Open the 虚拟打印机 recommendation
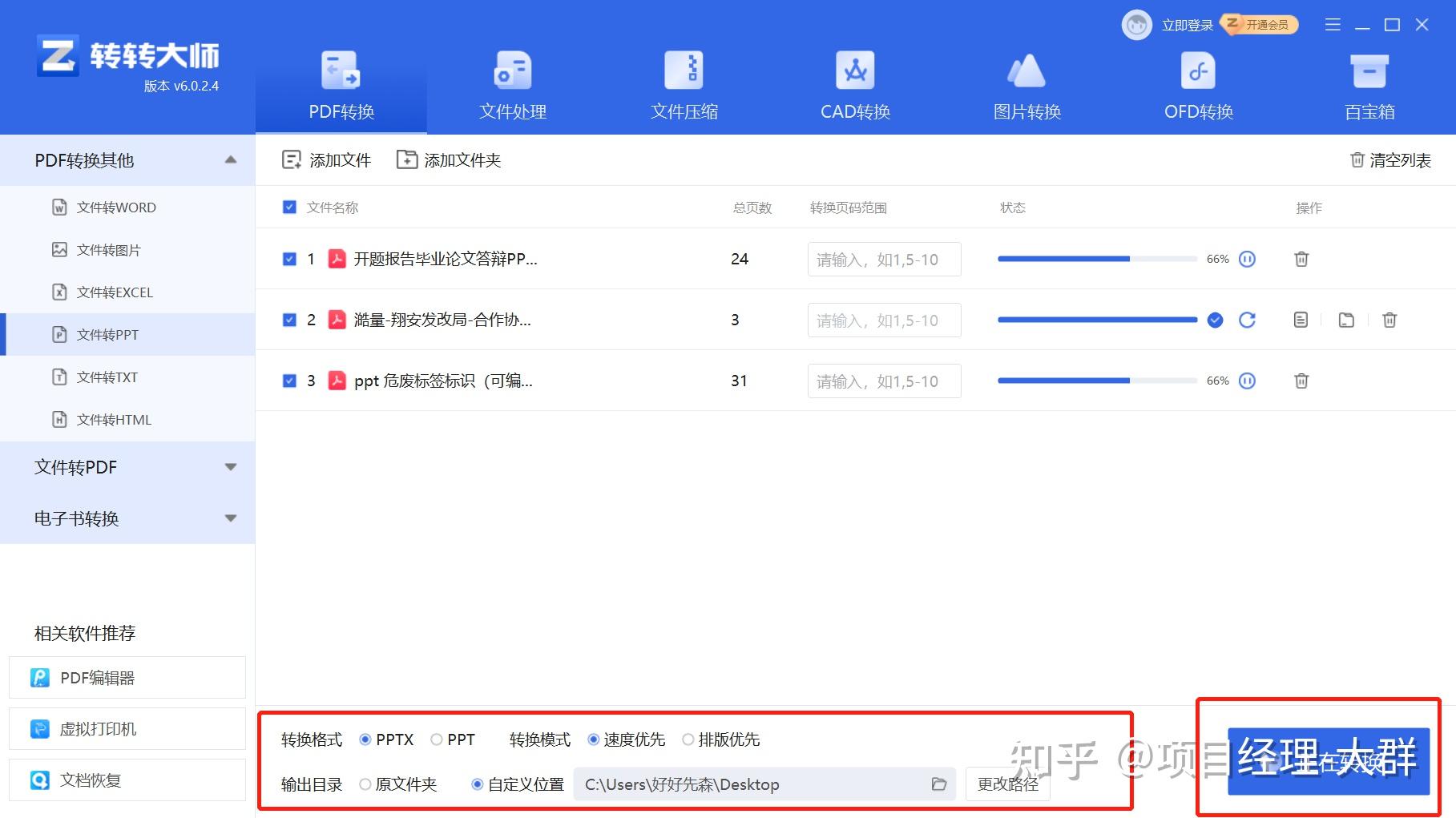 pyautogui.click(x=127, y=729)
